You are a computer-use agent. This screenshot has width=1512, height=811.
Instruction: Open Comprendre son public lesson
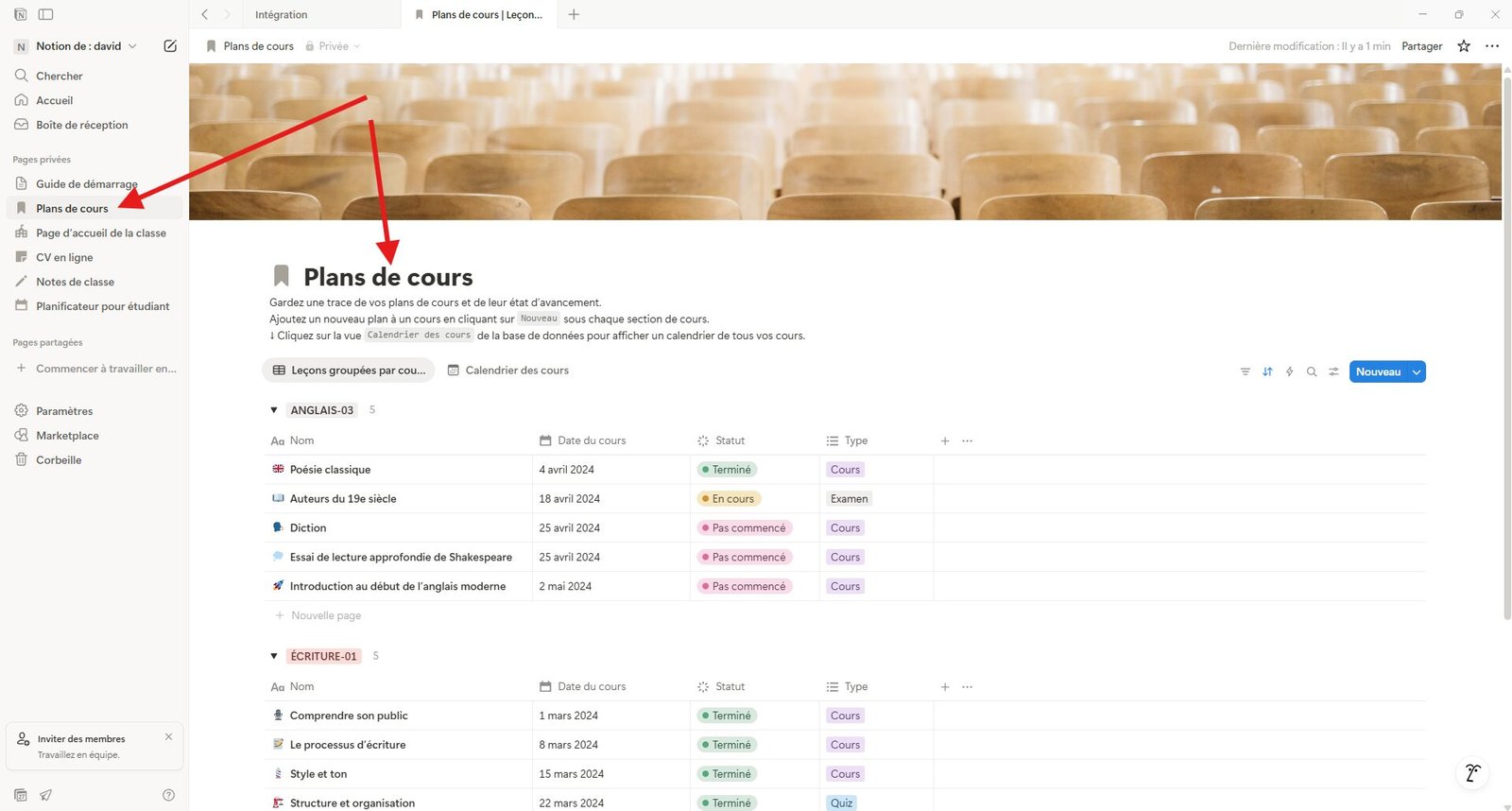[349, 716]
